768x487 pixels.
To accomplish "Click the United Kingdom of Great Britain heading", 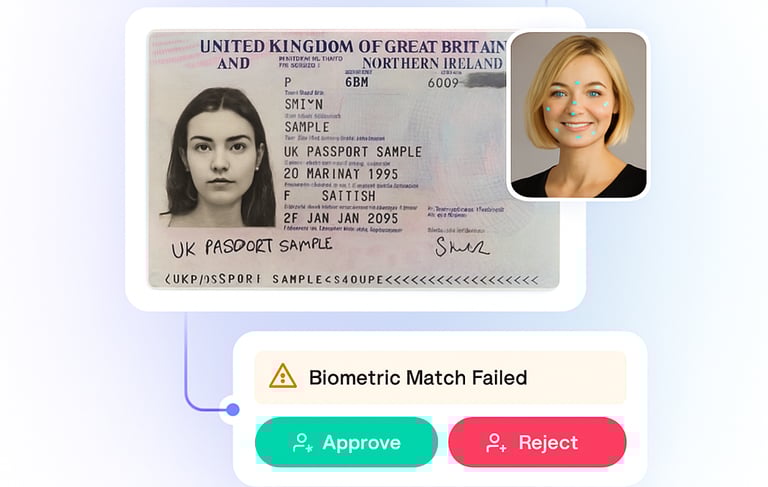I will tap(353, 47).
